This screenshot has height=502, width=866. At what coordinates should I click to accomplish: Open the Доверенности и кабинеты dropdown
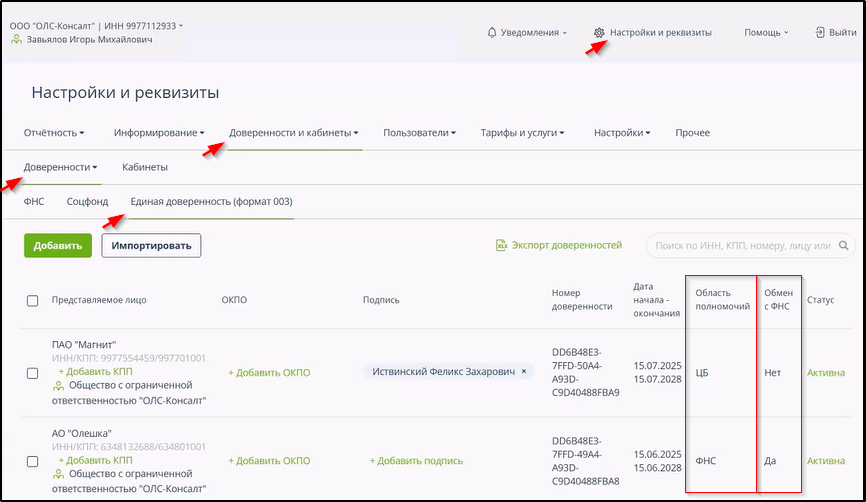pos(294,133)
